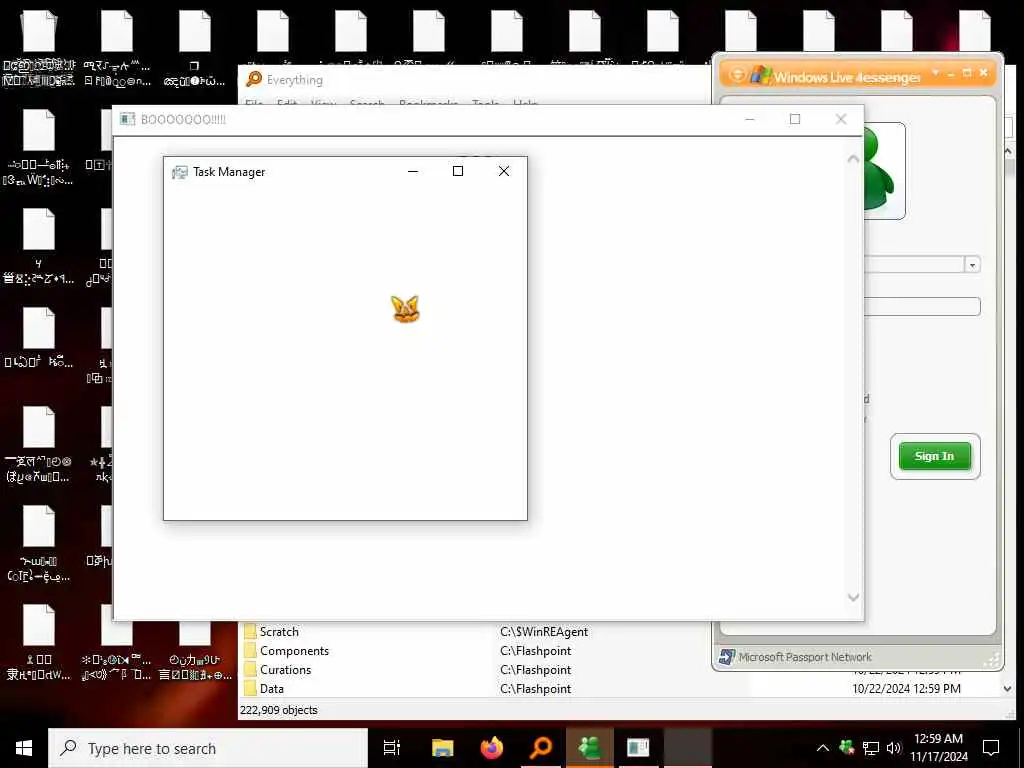
Task: Click the taskbar search box
Action: click(208, 748)
